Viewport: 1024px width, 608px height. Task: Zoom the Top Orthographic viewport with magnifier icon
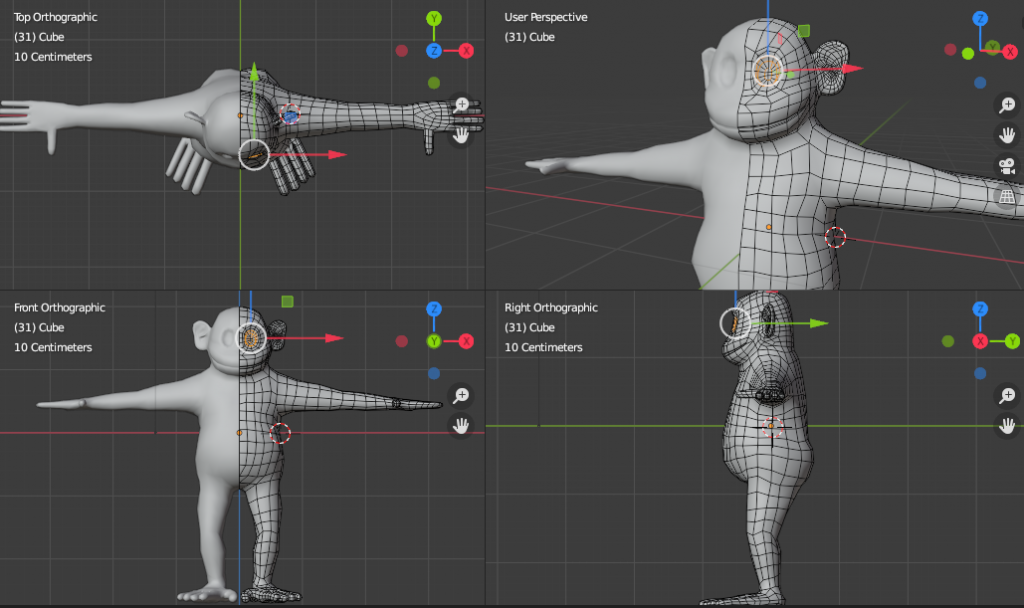462,104
